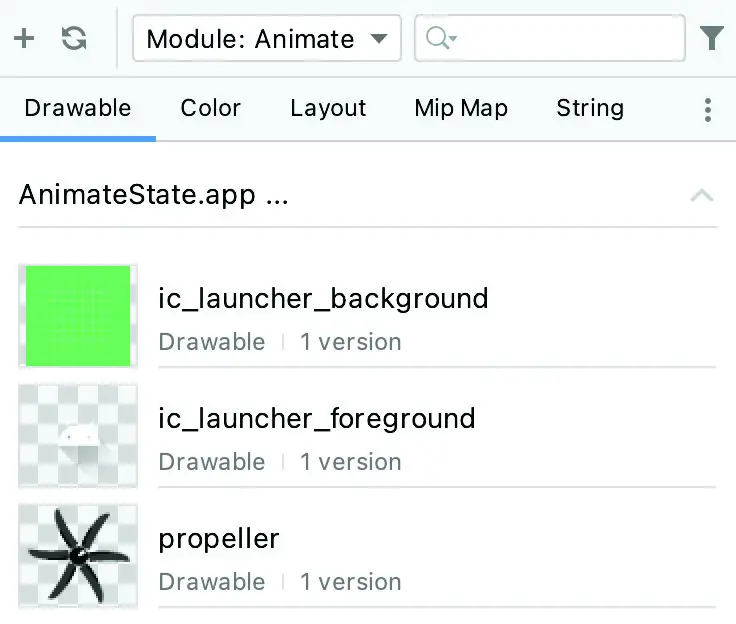Select the Mip Map tab
Viewport: 736px width, 624px height.
coord(461,108)
